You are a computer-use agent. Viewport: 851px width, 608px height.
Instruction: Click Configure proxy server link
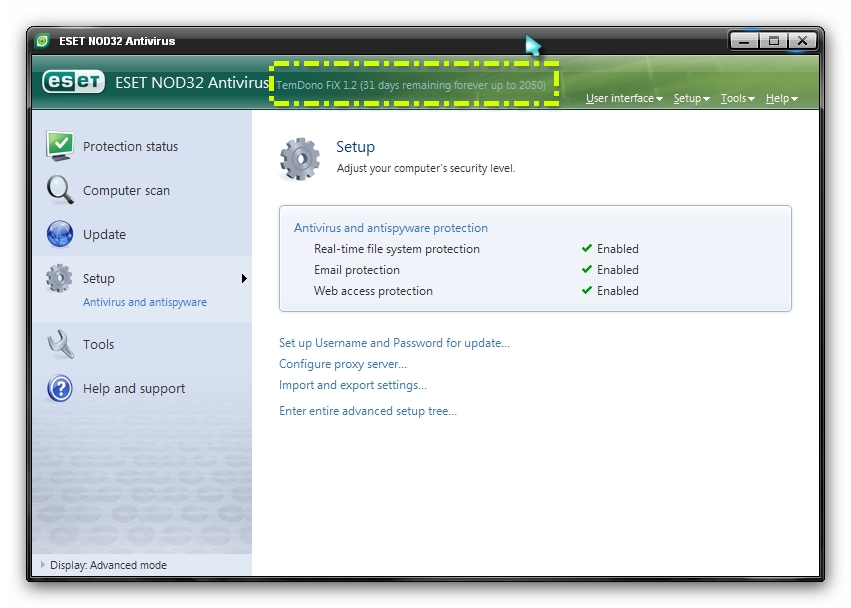[342, 364]
